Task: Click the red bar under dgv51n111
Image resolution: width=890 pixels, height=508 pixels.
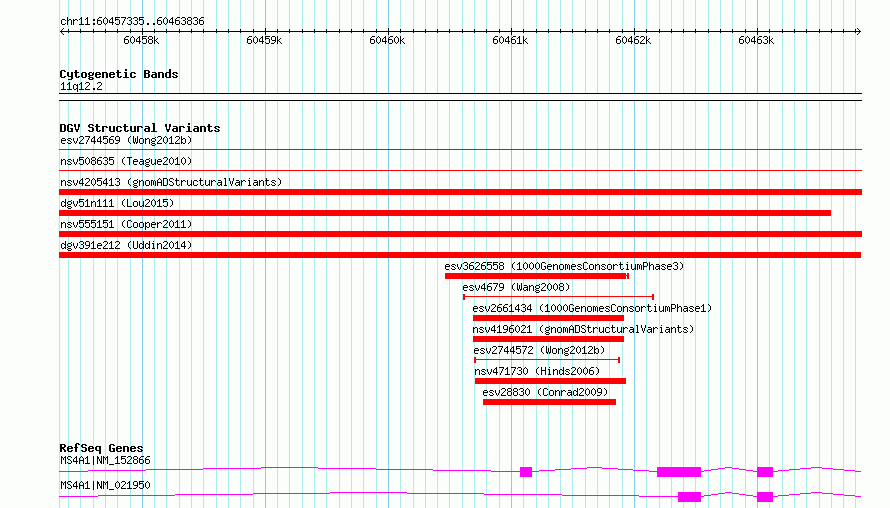Action: pyautogui.click(x=445, y=213)
